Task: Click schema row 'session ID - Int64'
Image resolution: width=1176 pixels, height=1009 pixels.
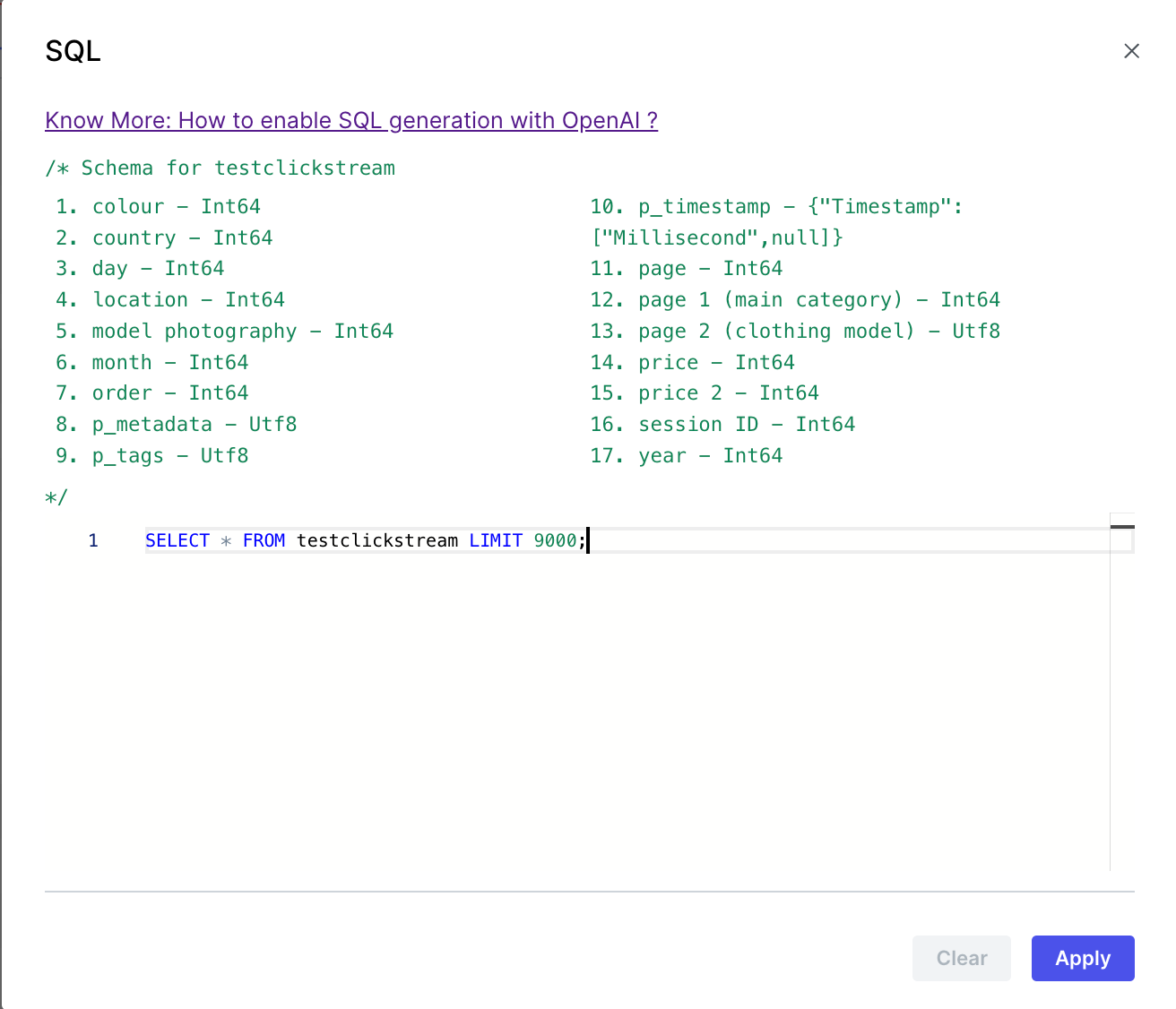Action: (722, 424)
